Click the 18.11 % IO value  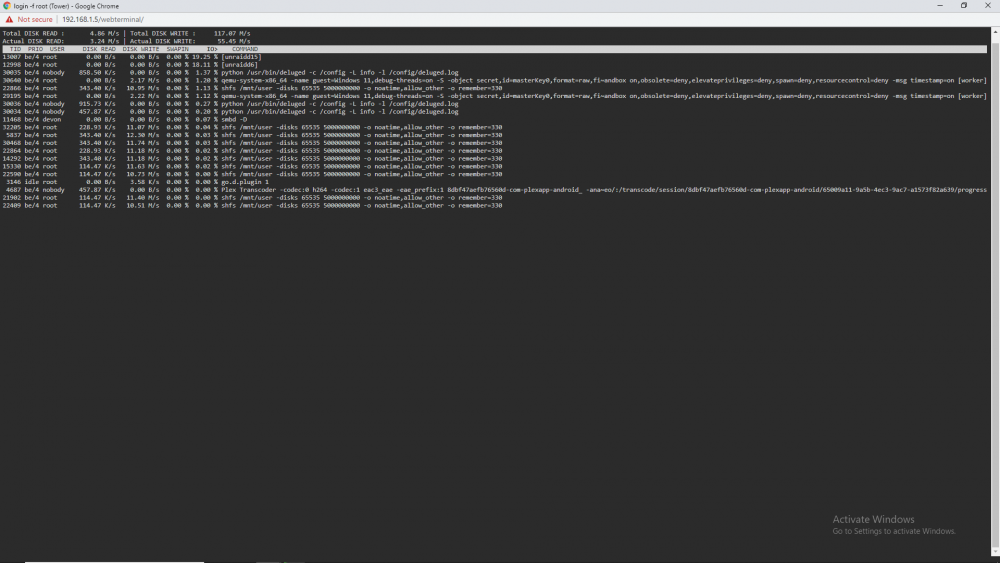click(x=205, y=64)
